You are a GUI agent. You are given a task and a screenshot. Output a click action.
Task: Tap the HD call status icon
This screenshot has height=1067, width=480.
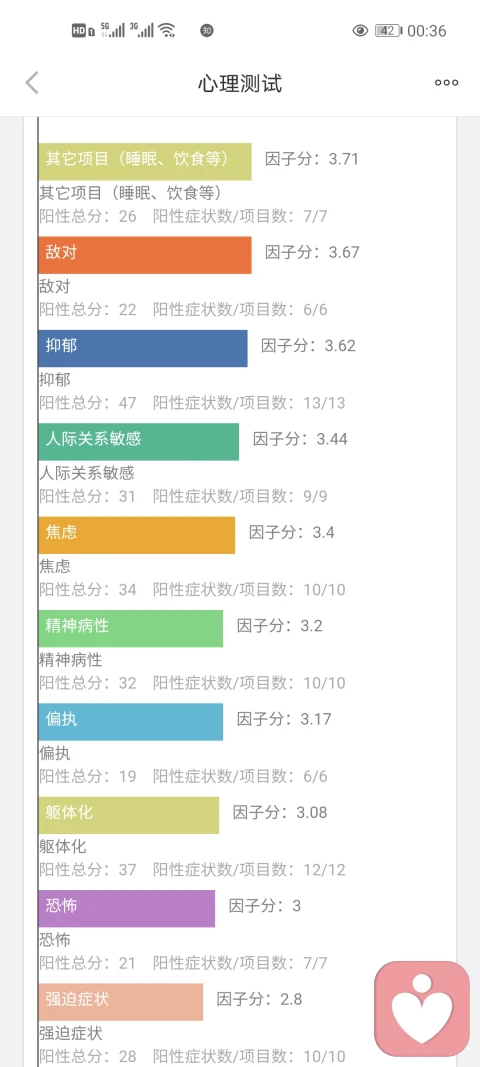click(x=82, y=31)
